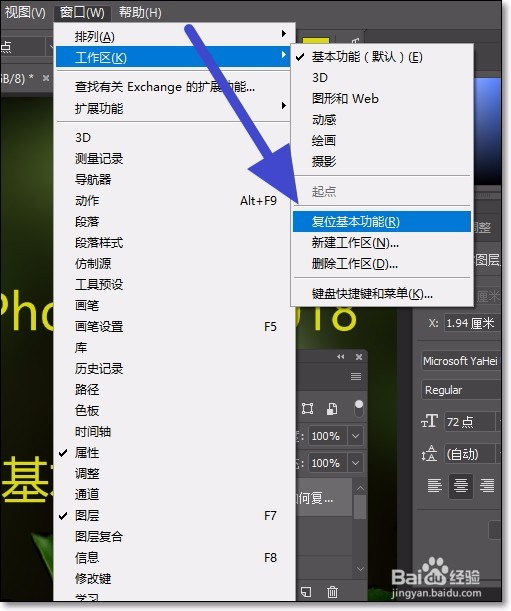This screenshot has height=611, width=511.
Task: Show the 工具预设 panel
Action: tap(174, 284)
